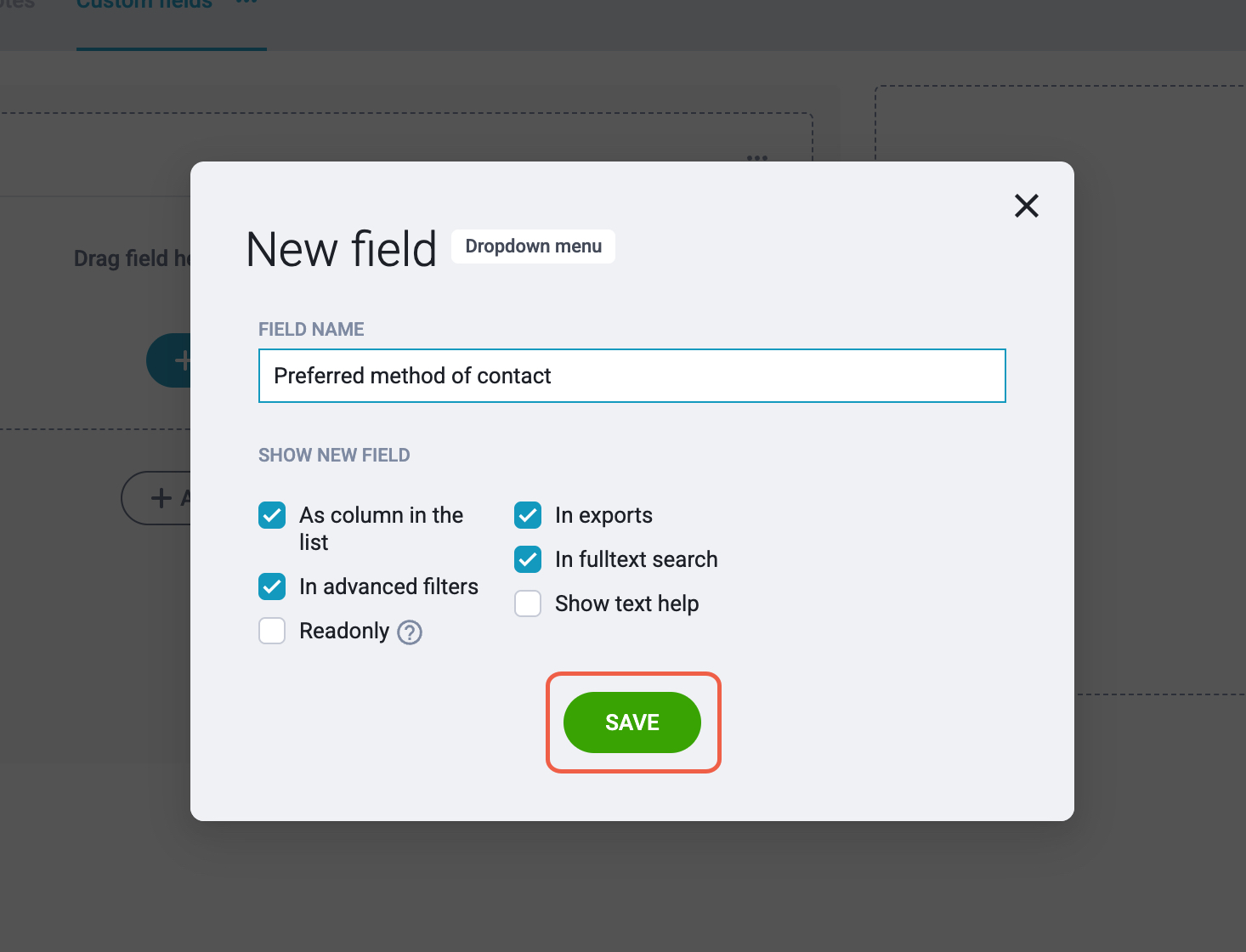Click the Readonly help question mark icon
This screenshot has height=952, width=1246.
[410, 632]
